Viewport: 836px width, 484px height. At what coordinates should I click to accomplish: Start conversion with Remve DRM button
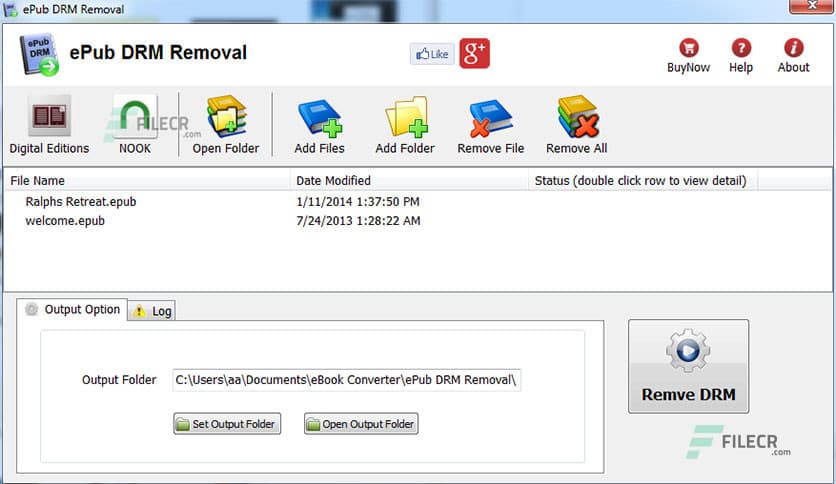click(x=688, y=366)
